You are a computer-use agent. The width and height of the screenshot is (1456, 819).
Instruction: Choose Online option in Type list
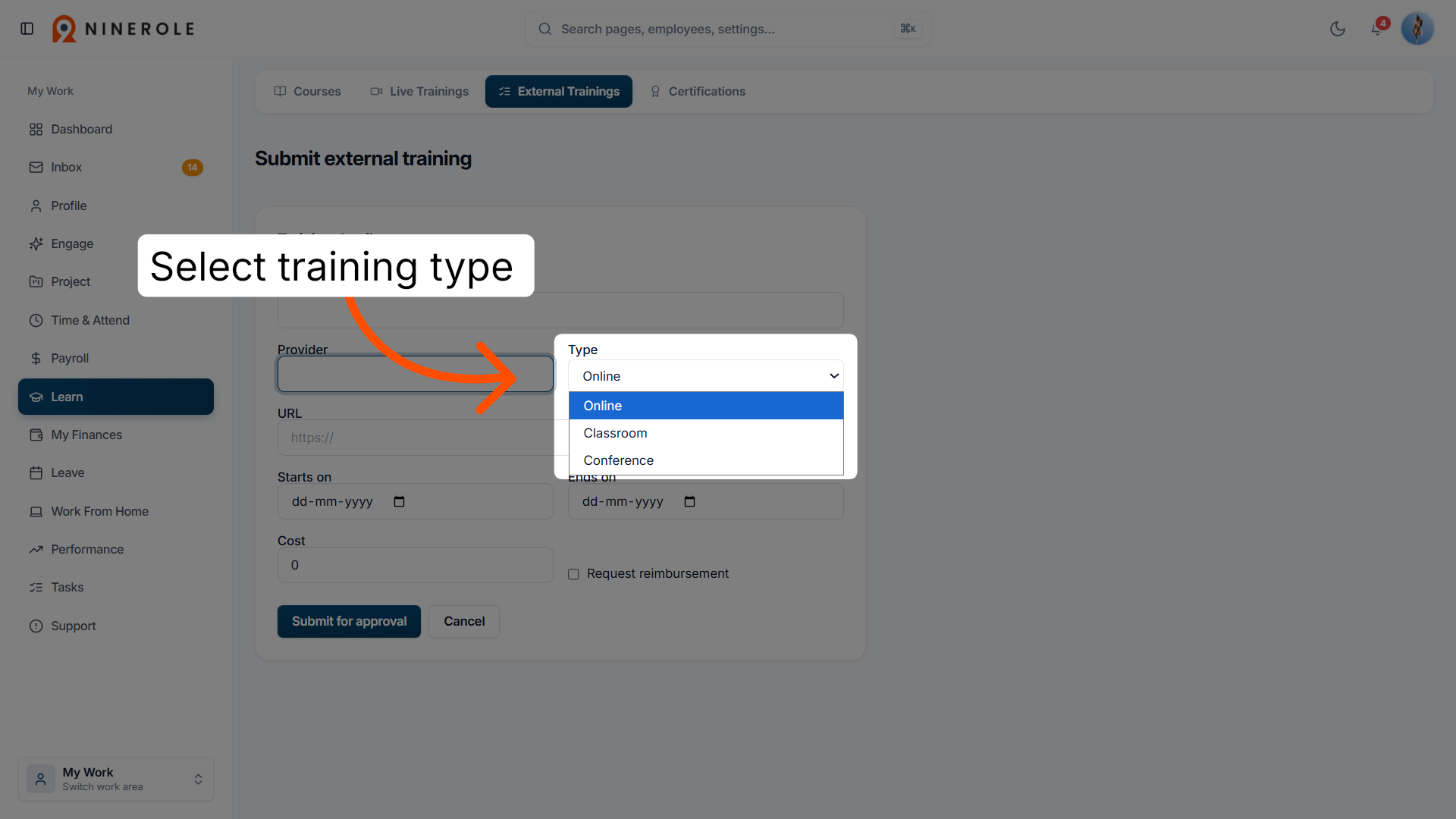point(706,406)
